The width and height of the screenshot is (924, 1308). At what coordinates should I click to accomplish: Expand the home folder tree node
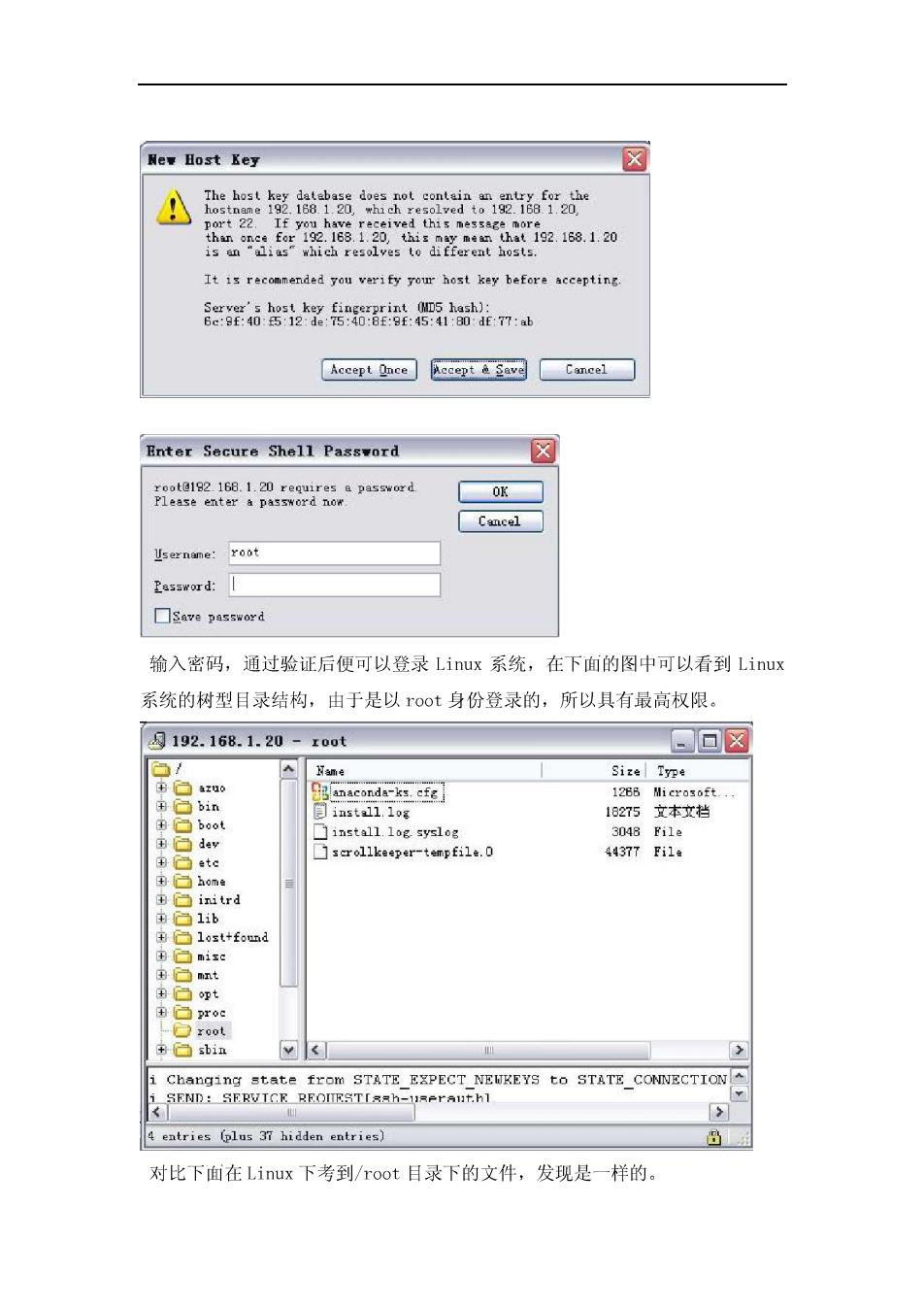tap(162, 882)
